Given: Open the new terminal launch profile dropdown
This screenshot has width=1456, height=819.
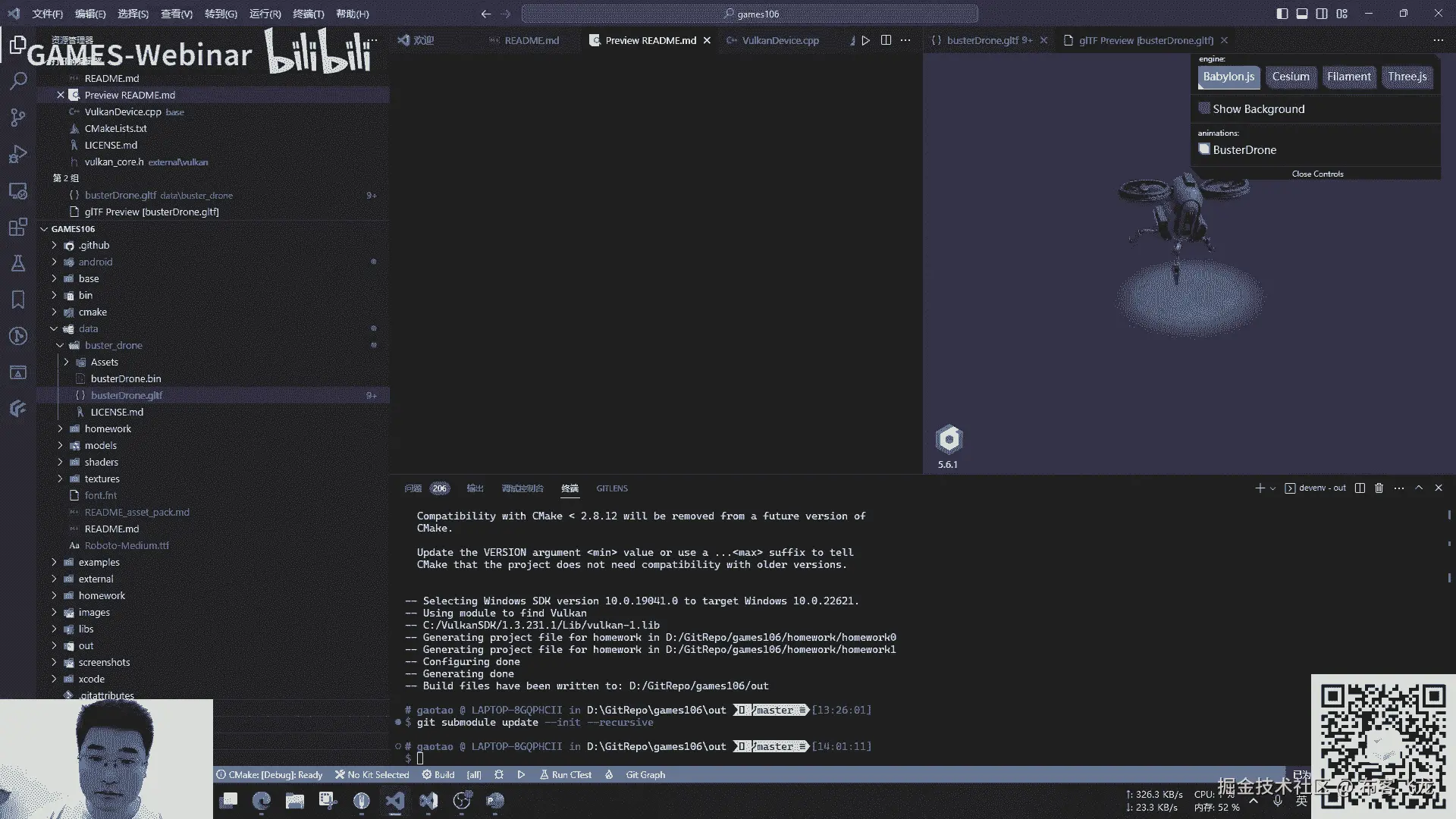Looking at the screenshot, I should tap(1273, 489).
